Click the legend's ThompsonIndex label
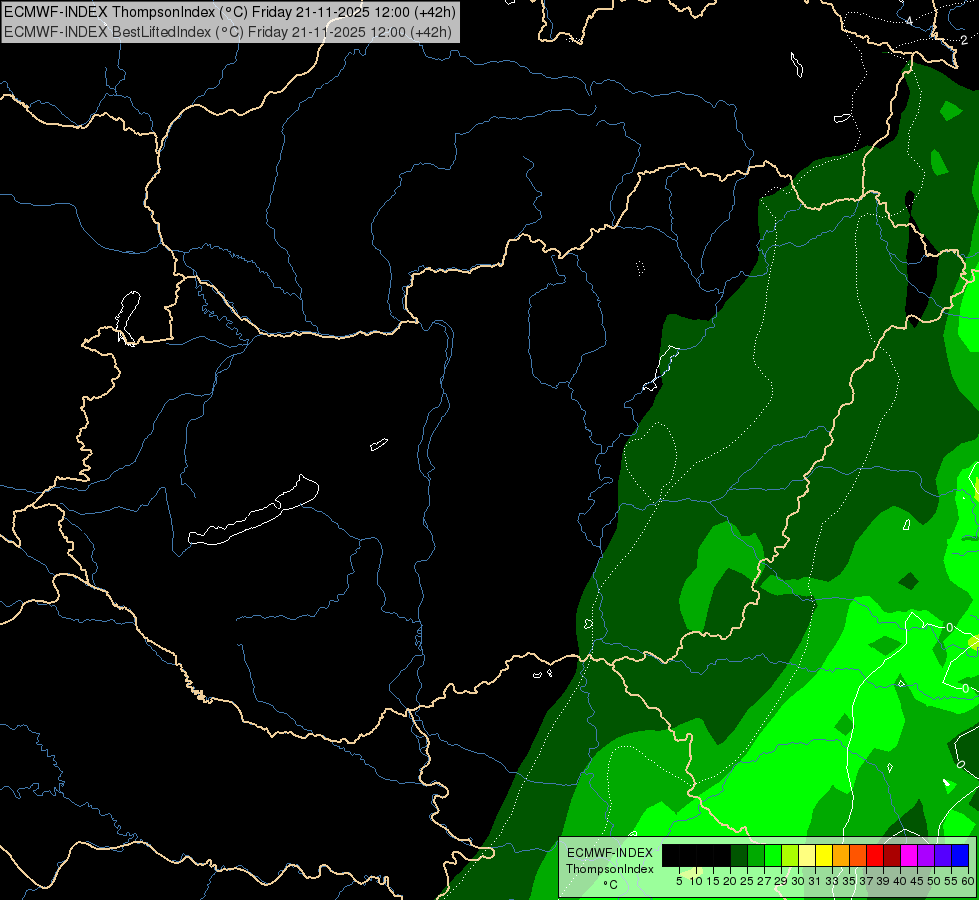 coord(610,869)
